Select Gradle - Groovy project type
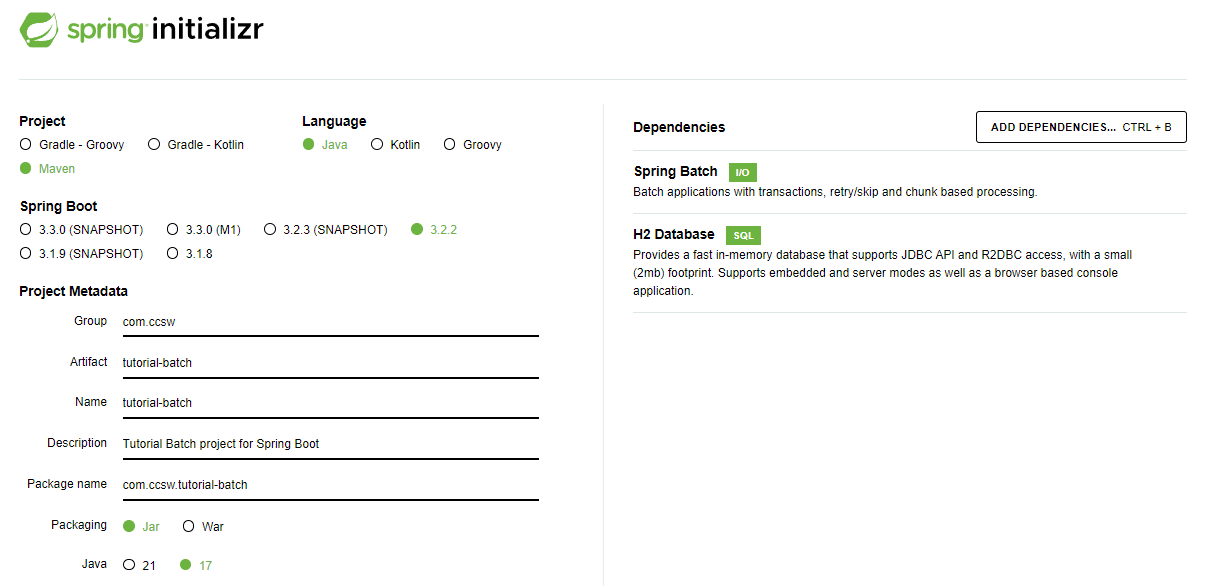 (x=26, y=145)
